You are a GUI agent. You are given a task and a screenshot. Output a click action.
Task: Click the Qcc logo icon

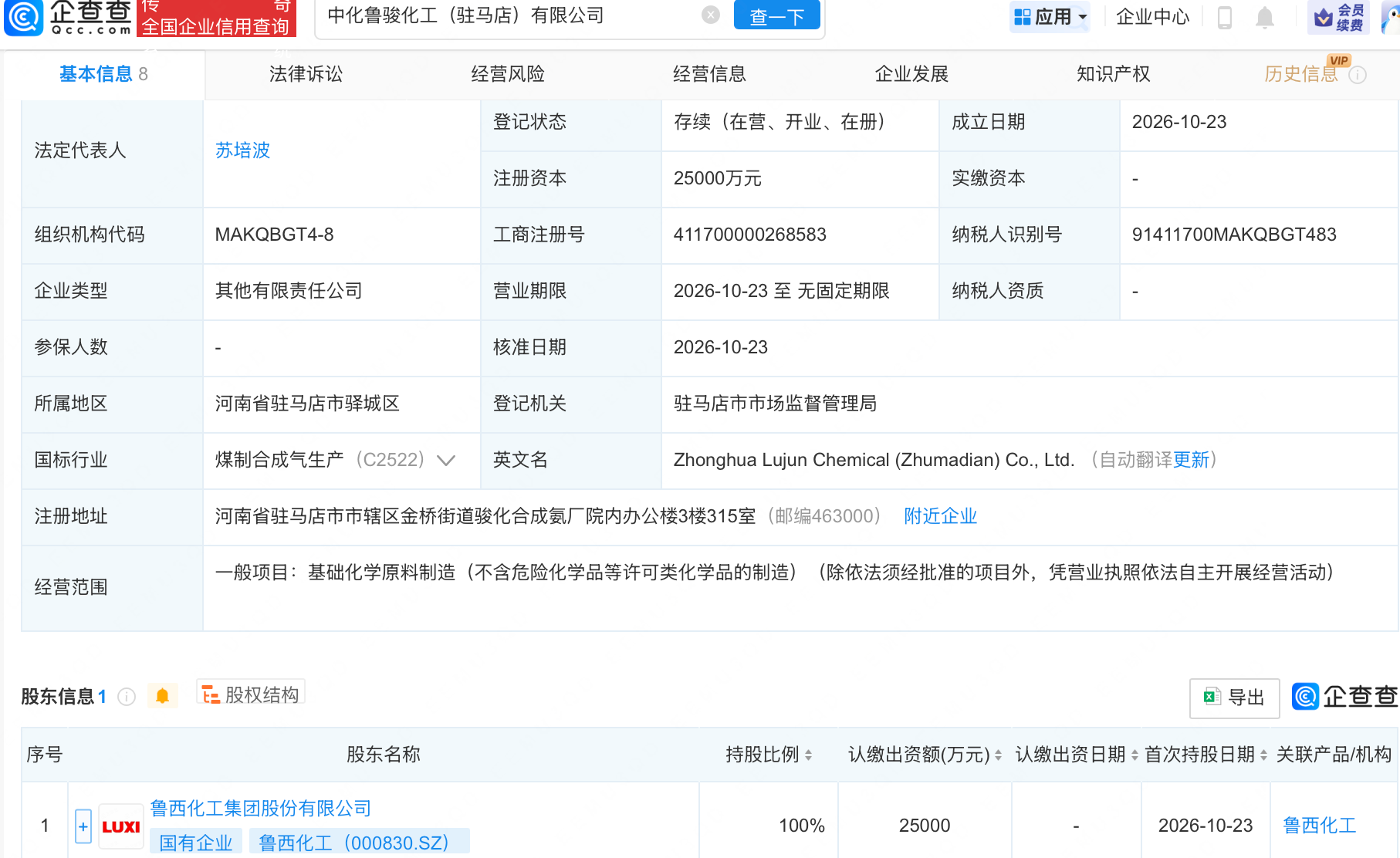click(23, 18)
